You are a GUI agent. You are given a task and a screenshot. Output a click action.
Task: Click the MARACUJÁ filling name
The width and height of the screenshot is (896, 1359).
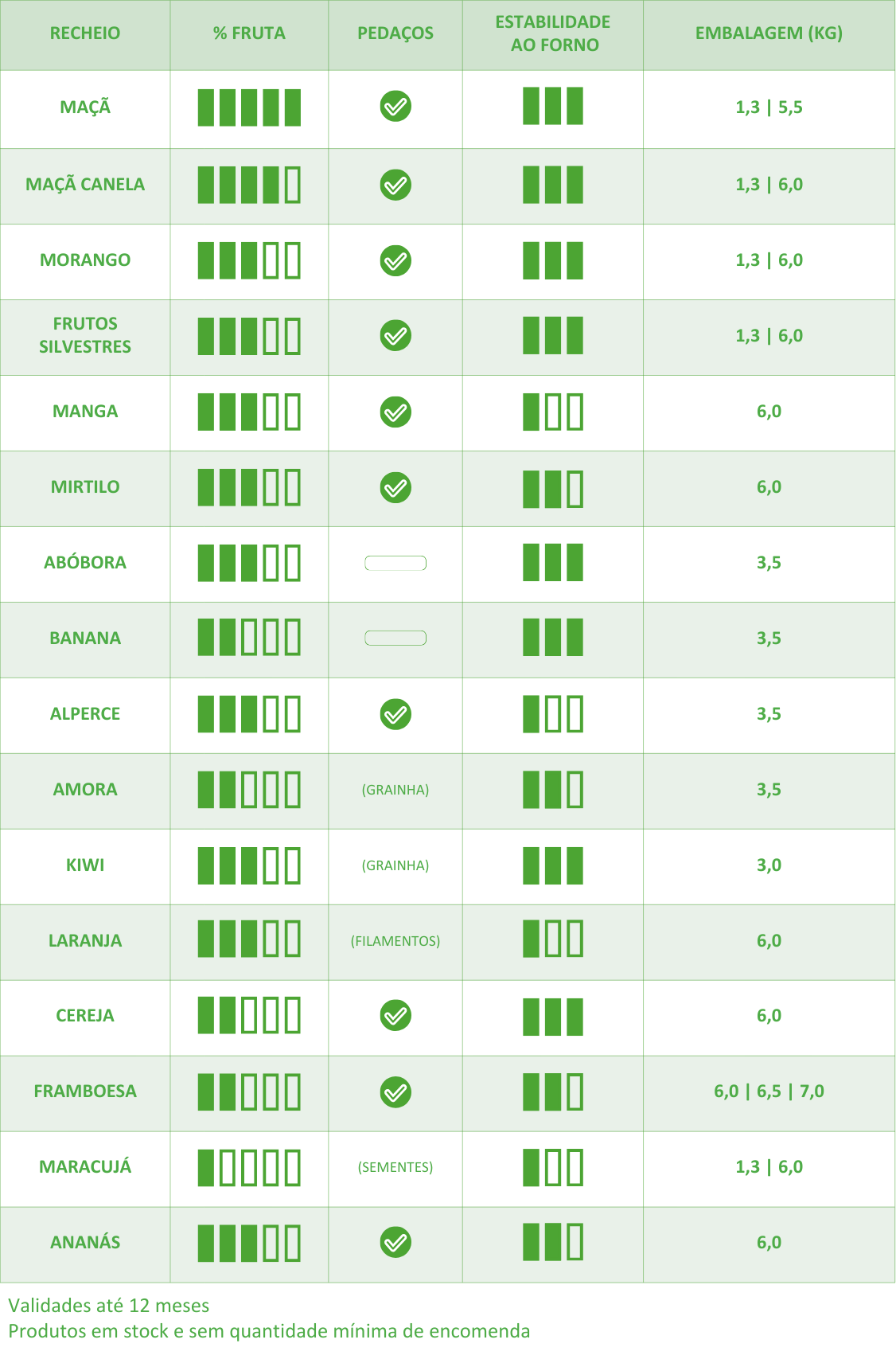[x=85, y=1167]
